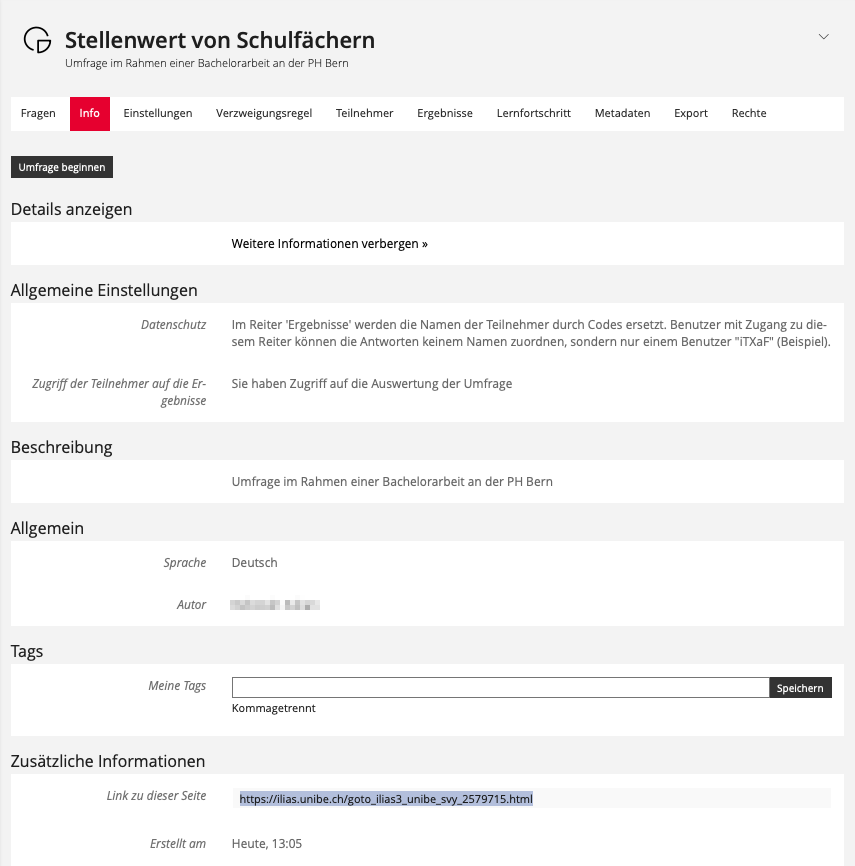Click the survey pie-chart icon beside the title
The width and height of the screenshot is (855, 866).
(x=37, y=40)
